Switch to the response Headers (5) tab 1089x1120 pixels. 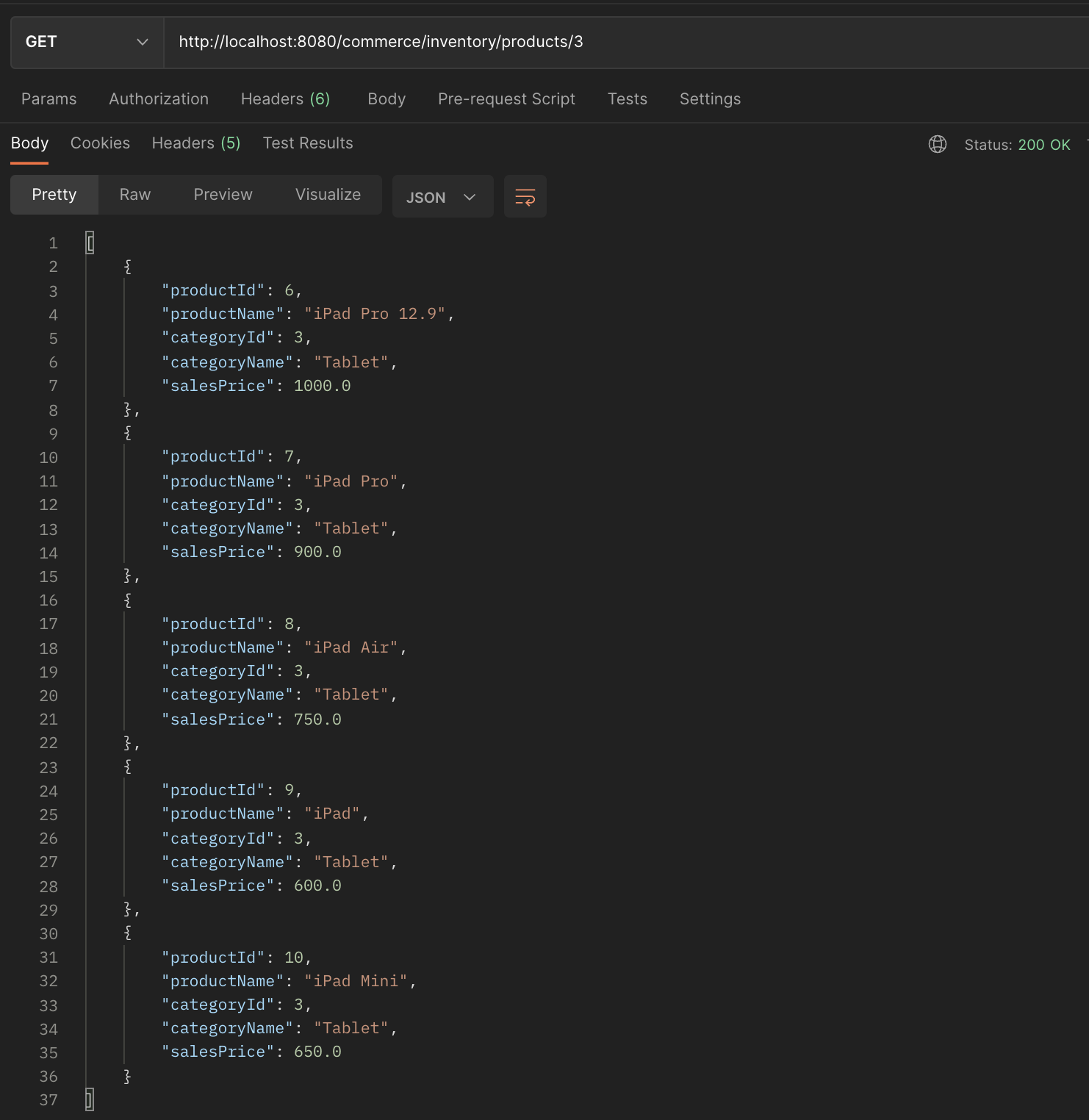click(x=195, y=143)
